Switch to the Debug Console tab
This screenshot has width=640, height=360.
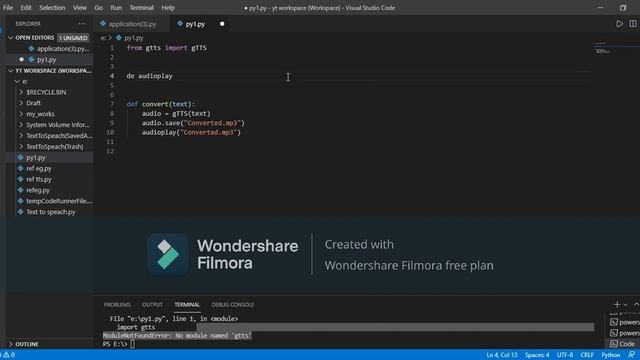click(233, 304)
